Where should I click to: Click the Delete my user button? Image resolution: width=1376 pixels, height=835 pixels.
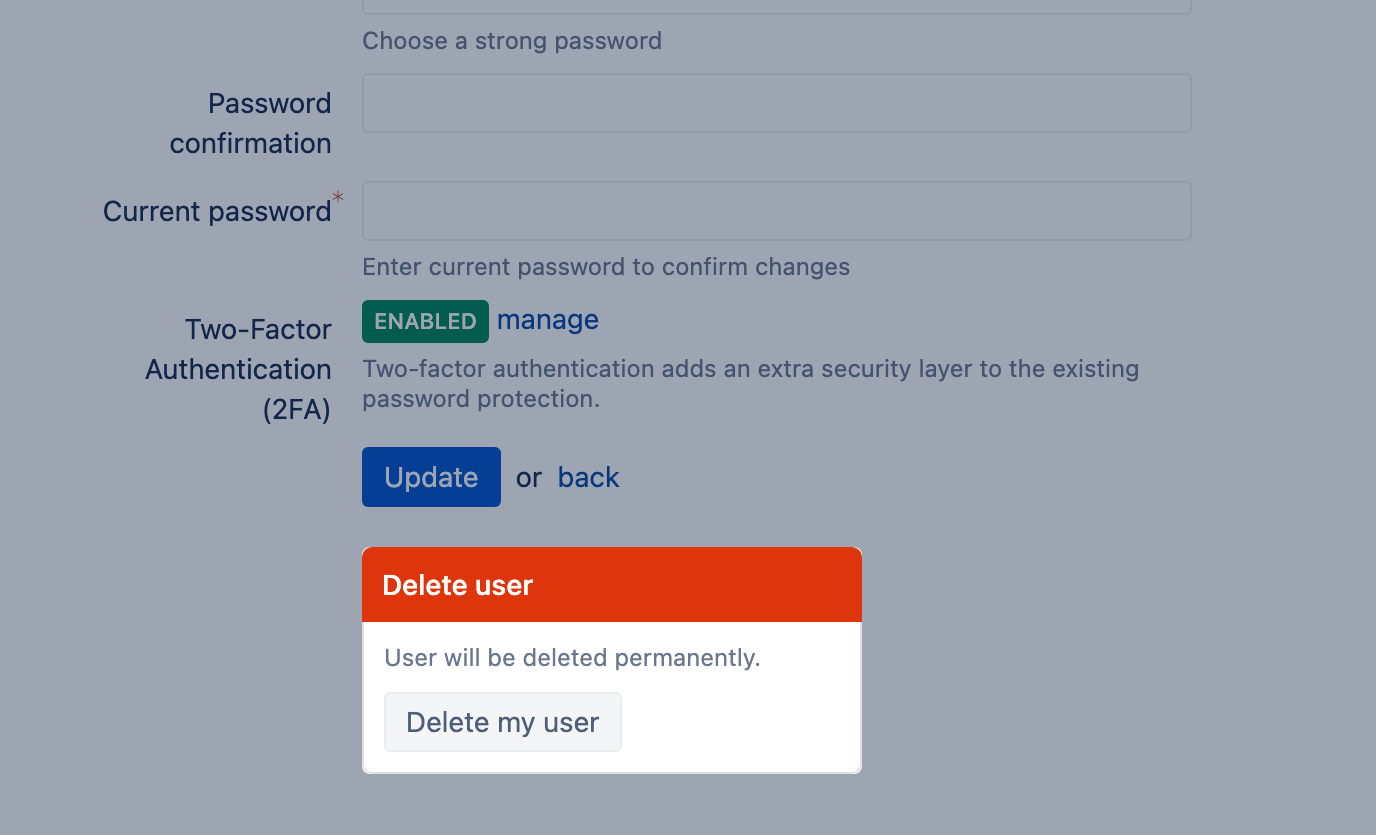(503, 722)
